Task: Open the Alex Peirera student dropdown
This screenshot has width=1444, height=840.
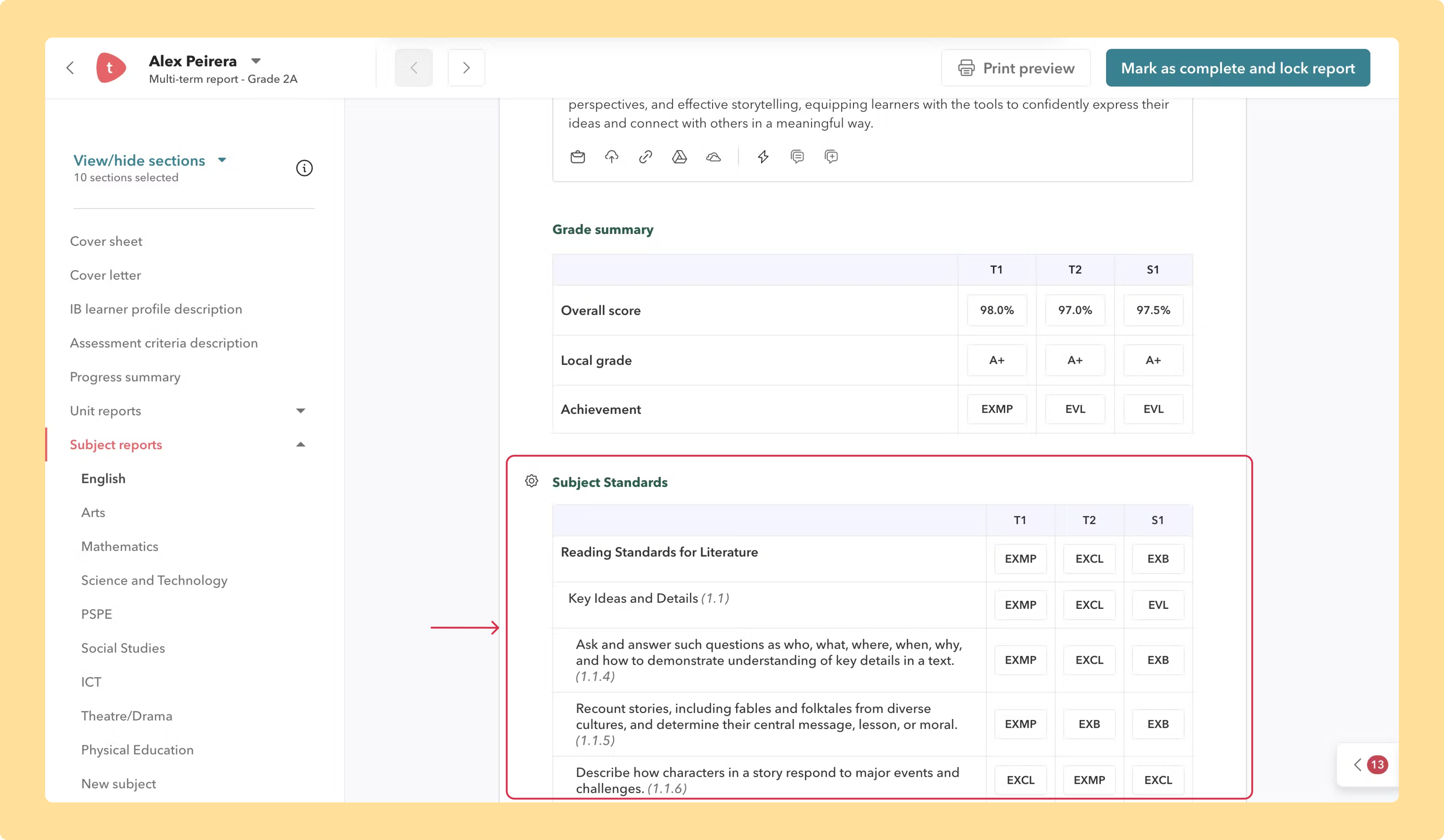Action: point(256,61)
